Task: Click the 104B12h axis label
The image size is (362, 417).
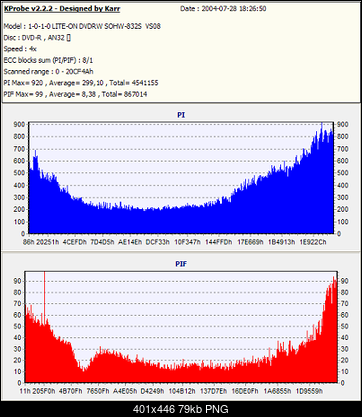Action: tap(182, 391)
